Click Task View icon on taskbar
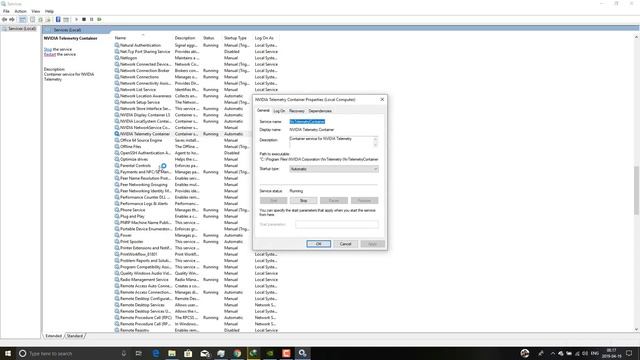The width and height of the screenshot is (640, 360). tap(139, 353)
